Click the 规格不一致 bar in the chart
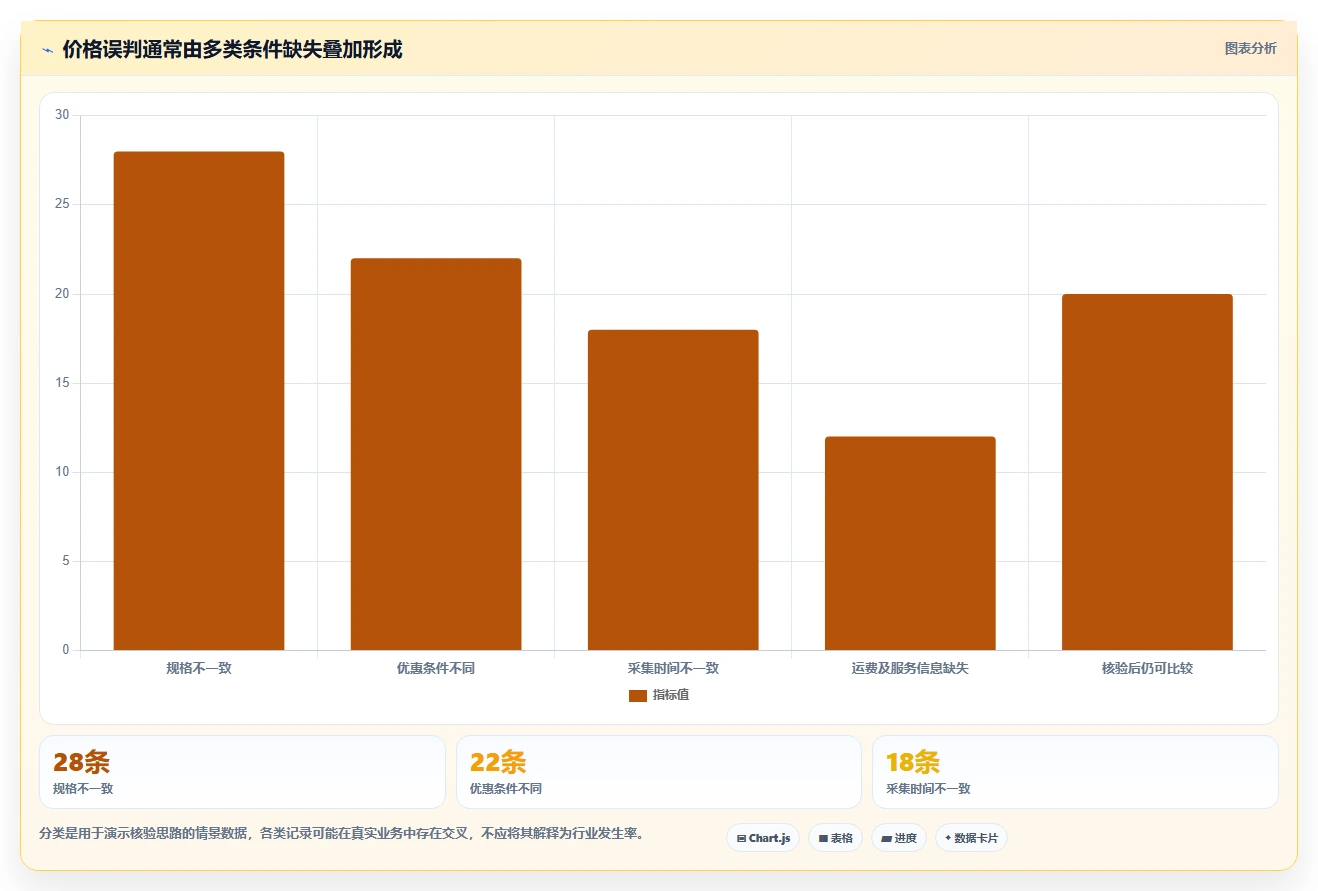 coord(199,401)
